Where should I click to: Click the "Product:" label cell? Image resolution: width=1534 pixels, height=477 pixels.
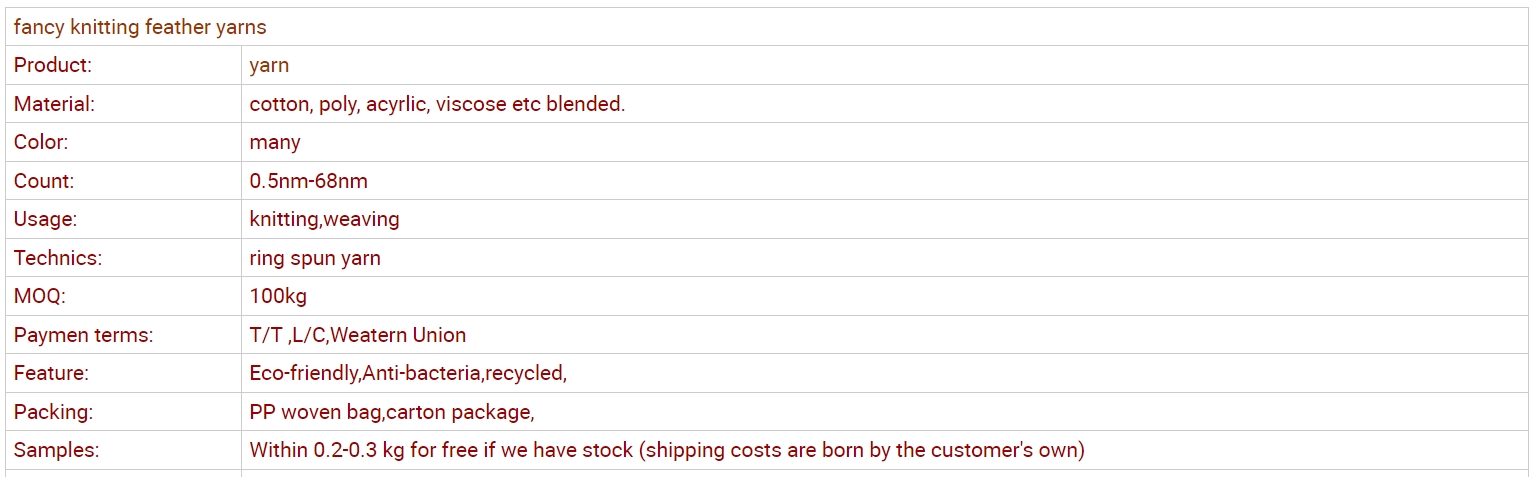(x=53, y=66)
